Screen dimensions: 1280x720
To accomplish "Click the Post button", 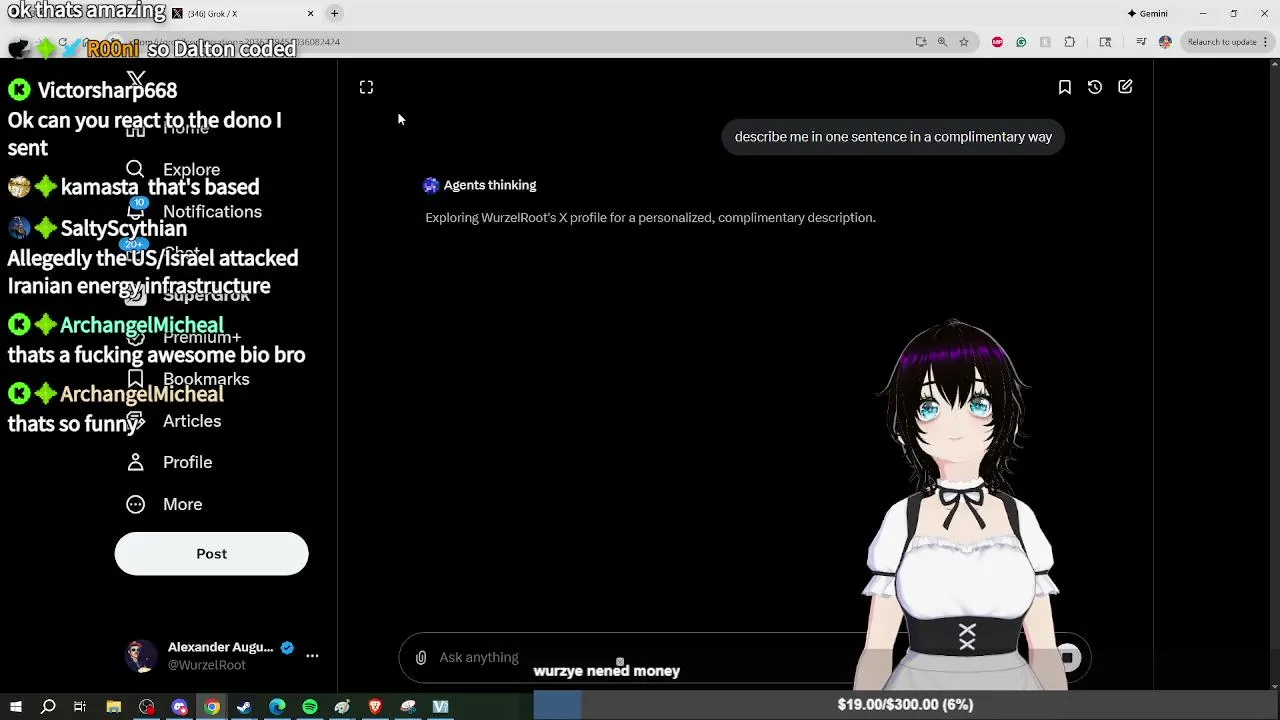I will point(211,554).
